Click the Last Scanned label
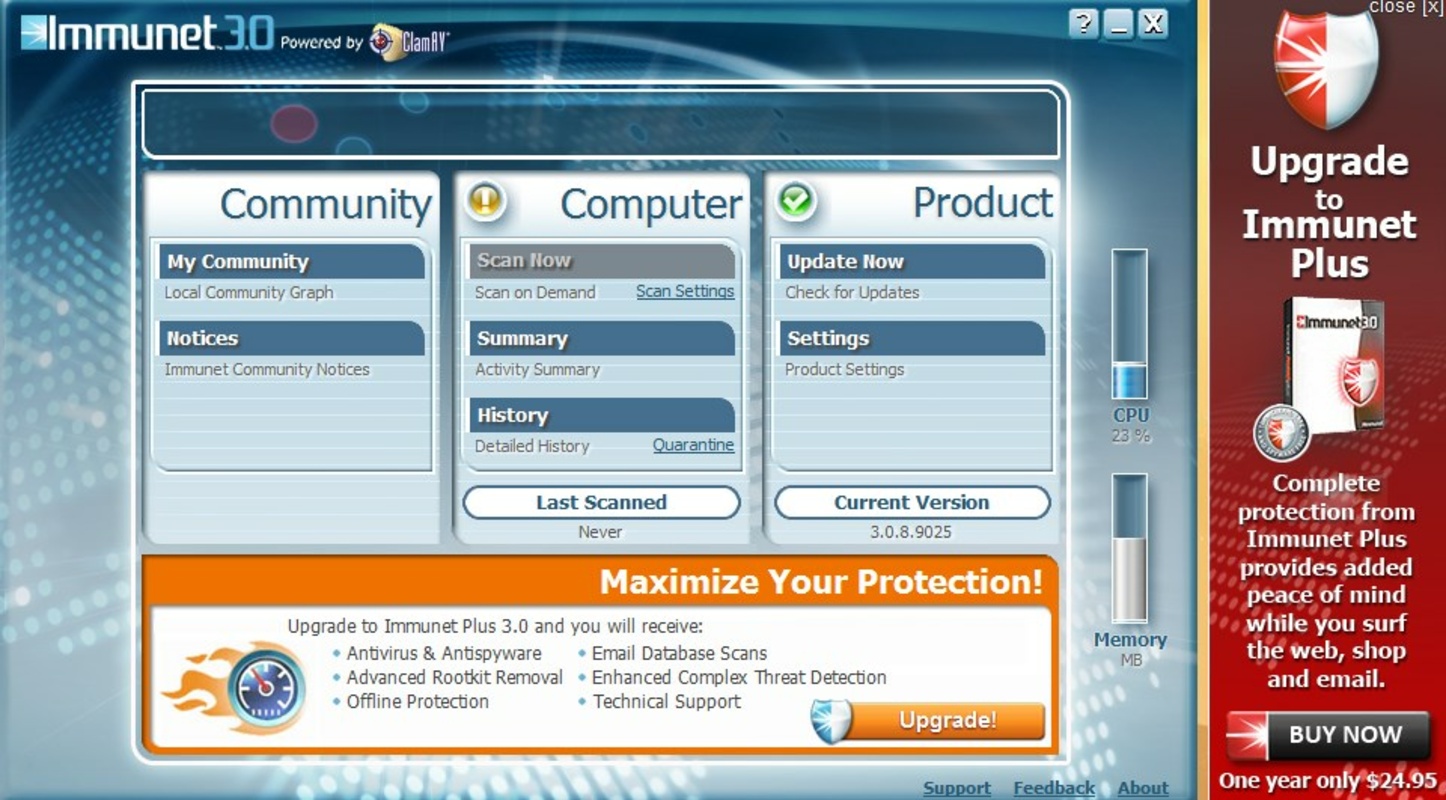Image resolution: width=1446 pixels, height=800 pixels. pos(601,502)
